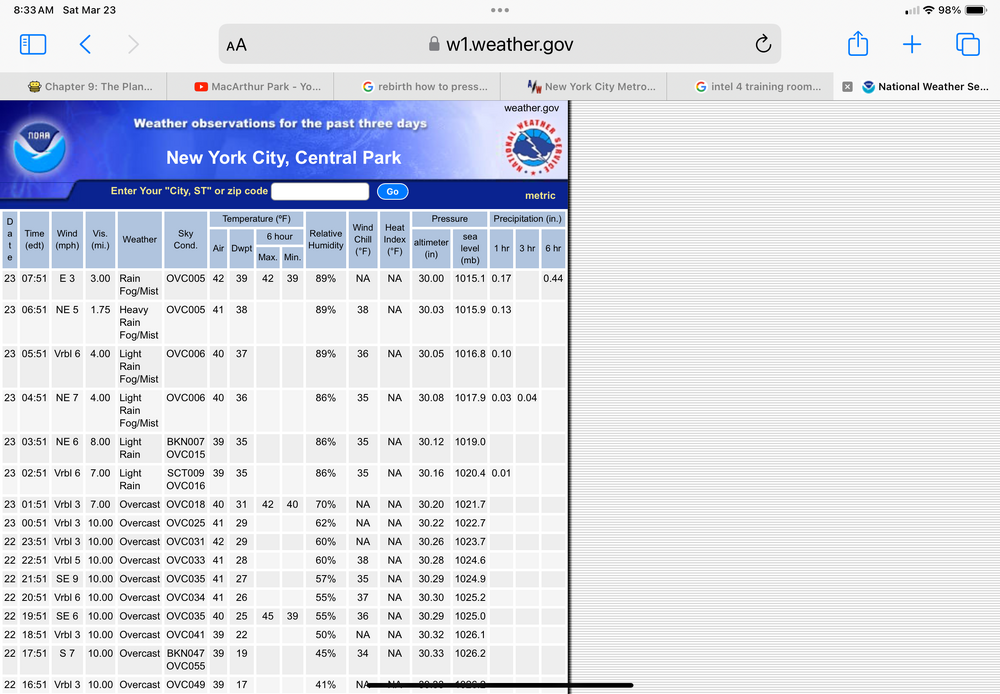Click altimeter value 30.33
This screenshot has width=1000, height=694.
point(431,654)
